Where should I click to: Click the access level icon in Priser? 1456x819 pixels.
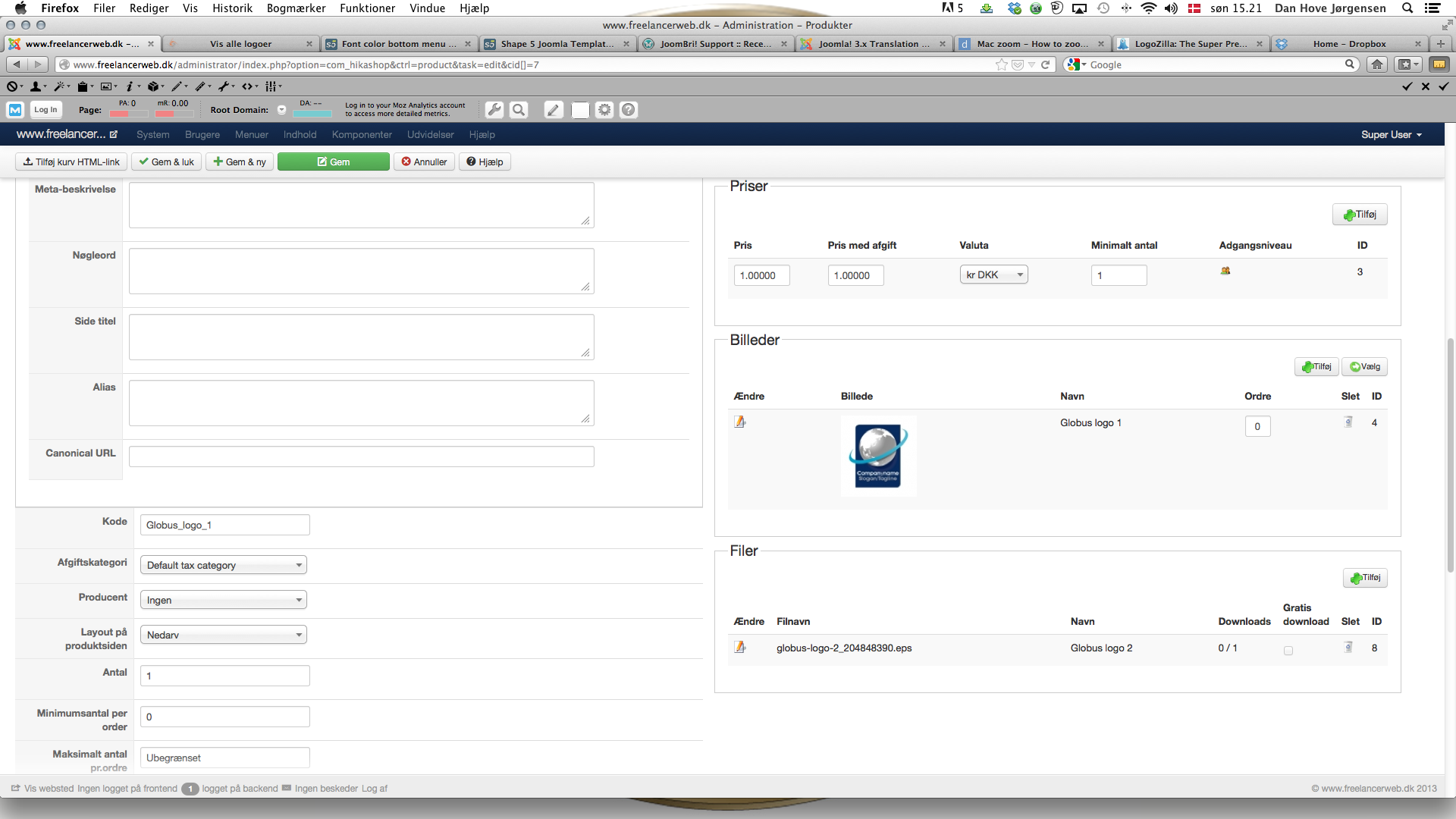coord(1225,271)
